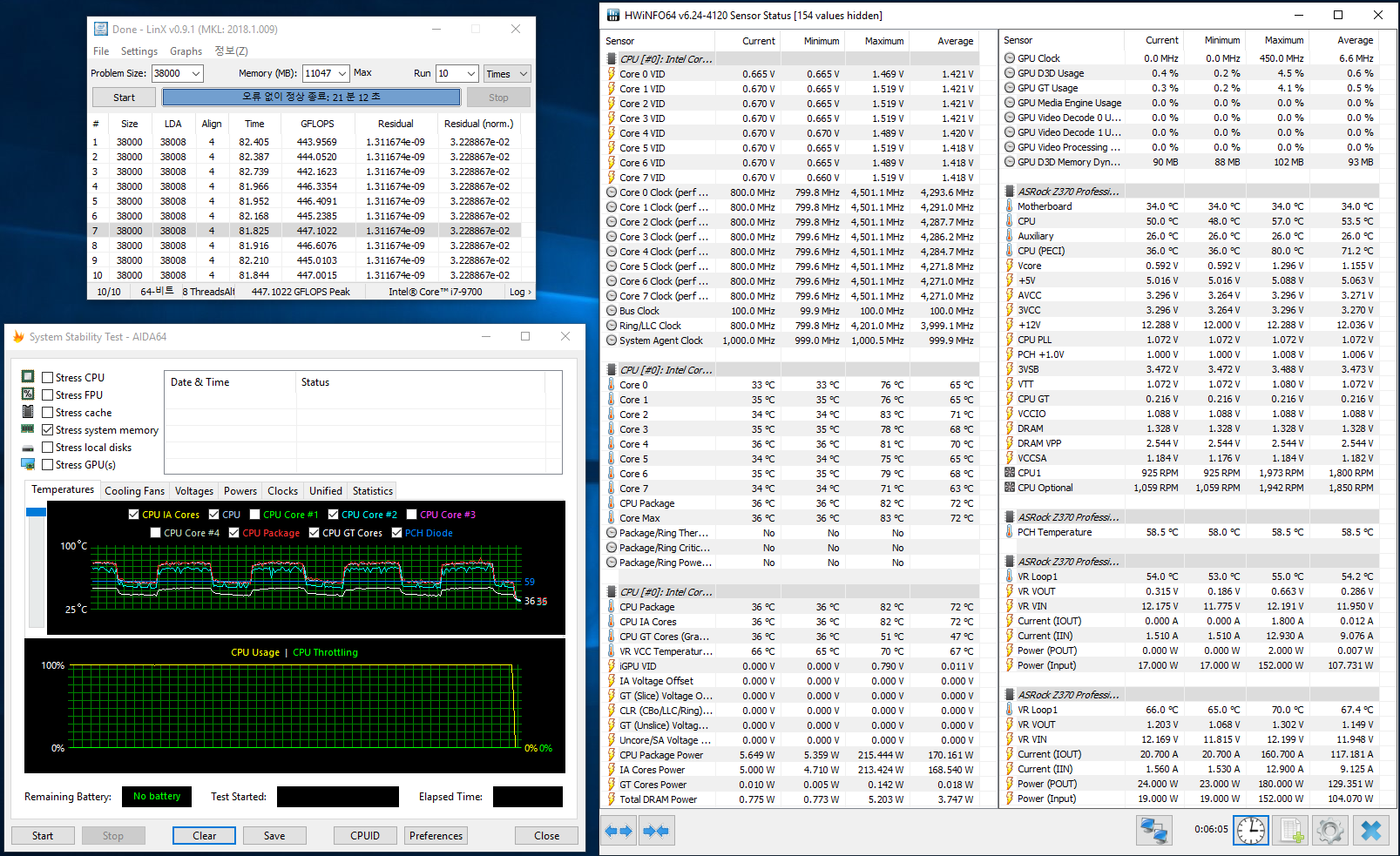This screenshot has height=856, width=1400.
Task: Click chip icon of first CPU [#0] group
Action: (612, 59)
